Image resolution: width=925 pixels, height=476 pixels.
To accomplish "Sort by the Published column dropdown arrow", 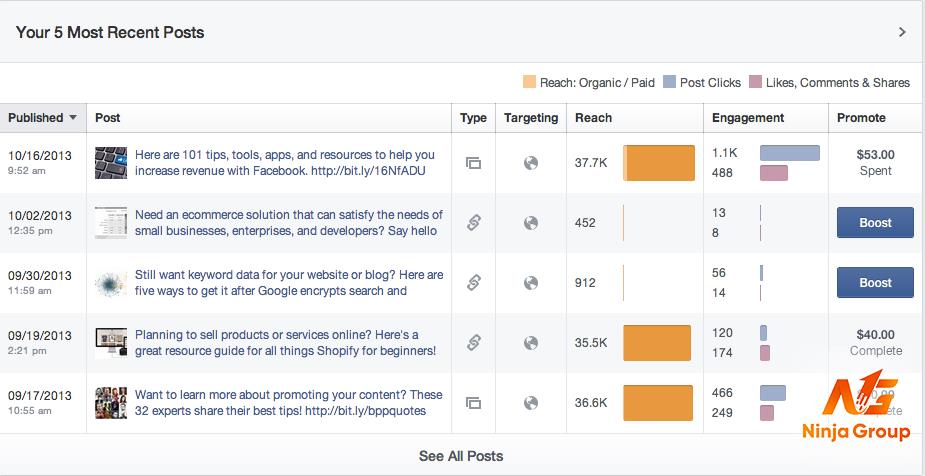I will (73, 117).
